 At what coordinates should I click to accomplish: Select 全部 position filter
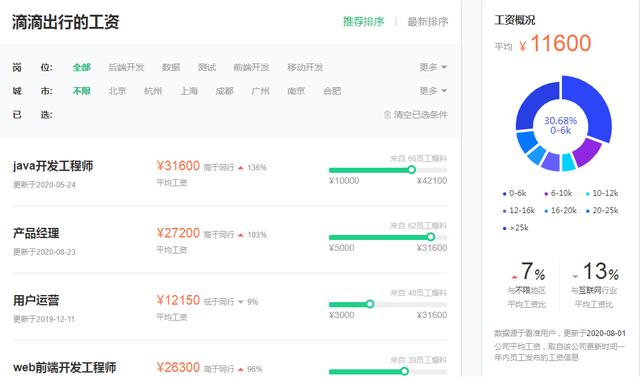tap(82, 67)
